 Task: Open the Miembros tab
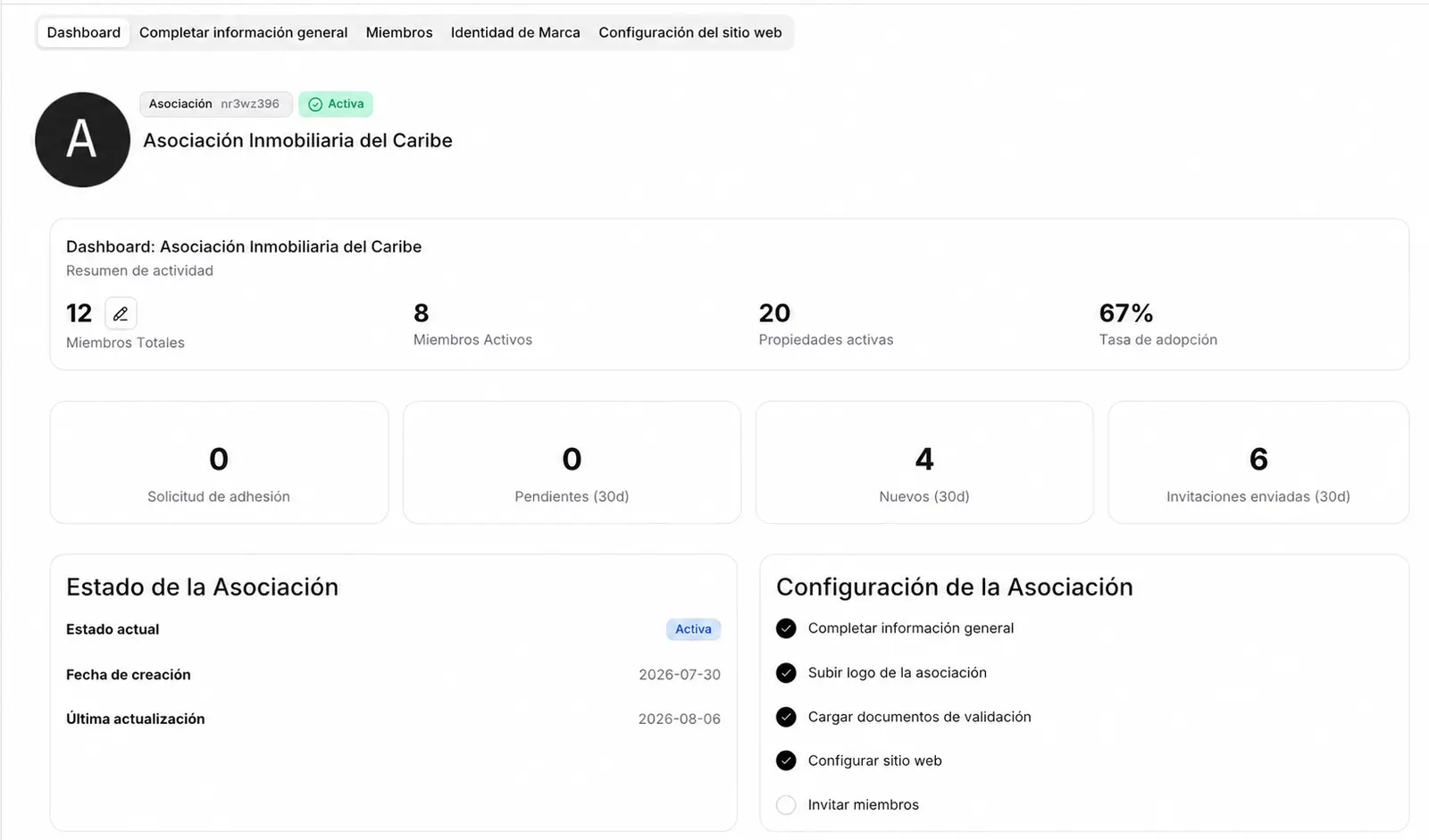click(399, 32)
